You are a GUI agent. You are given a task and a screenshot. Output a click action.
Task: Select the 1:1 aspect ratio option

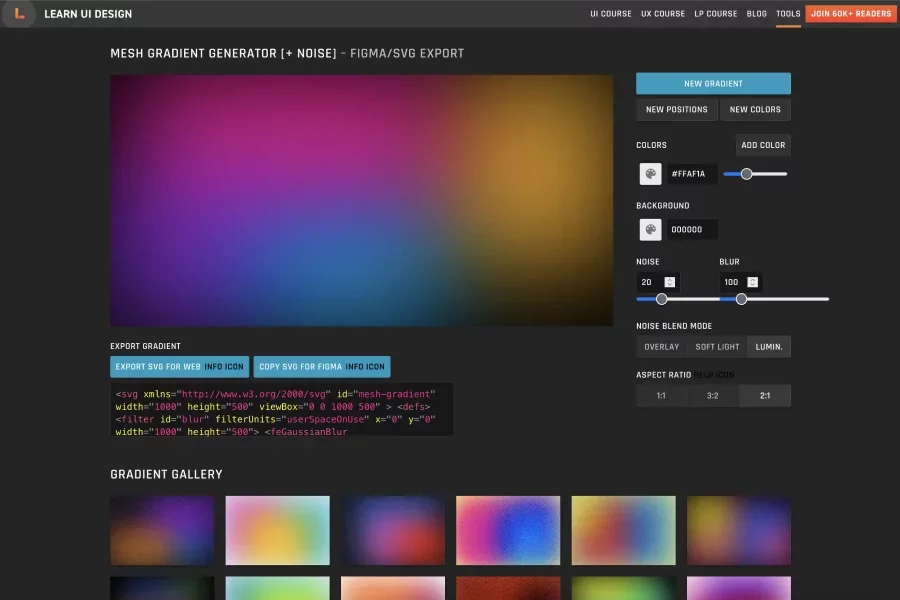click(661, 396)
